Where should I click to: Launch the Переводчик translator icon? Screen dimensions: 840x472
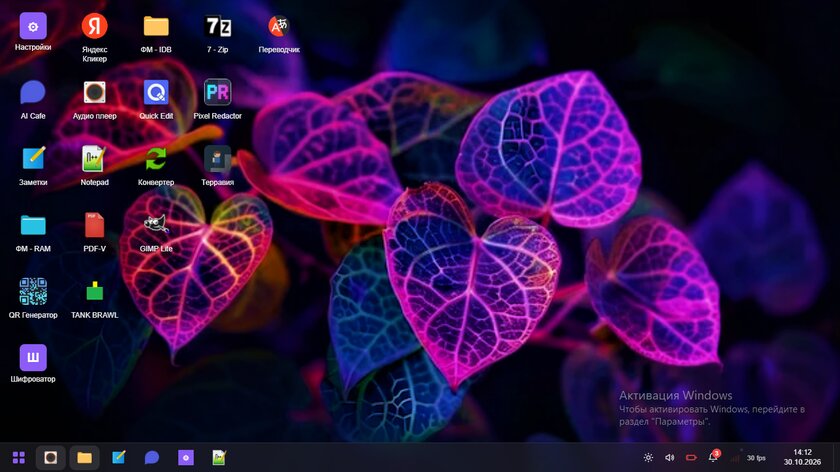(279, 27)
